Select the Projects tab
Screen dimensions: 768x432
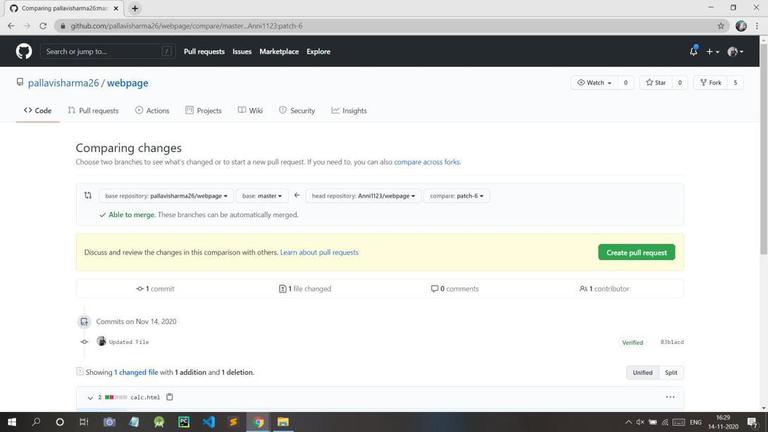click(x=203, y=111)
